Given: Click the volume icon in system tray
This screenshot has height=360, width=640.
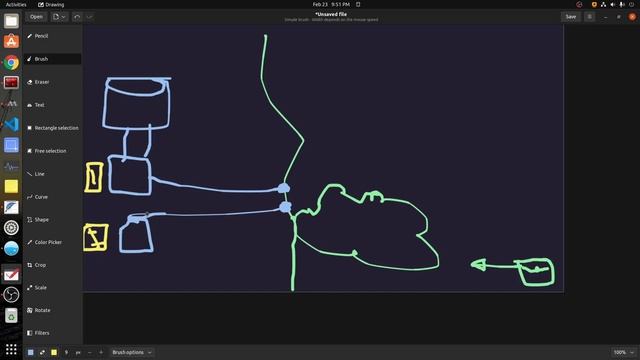Looking at the screenshot, I should coord(613,4).
